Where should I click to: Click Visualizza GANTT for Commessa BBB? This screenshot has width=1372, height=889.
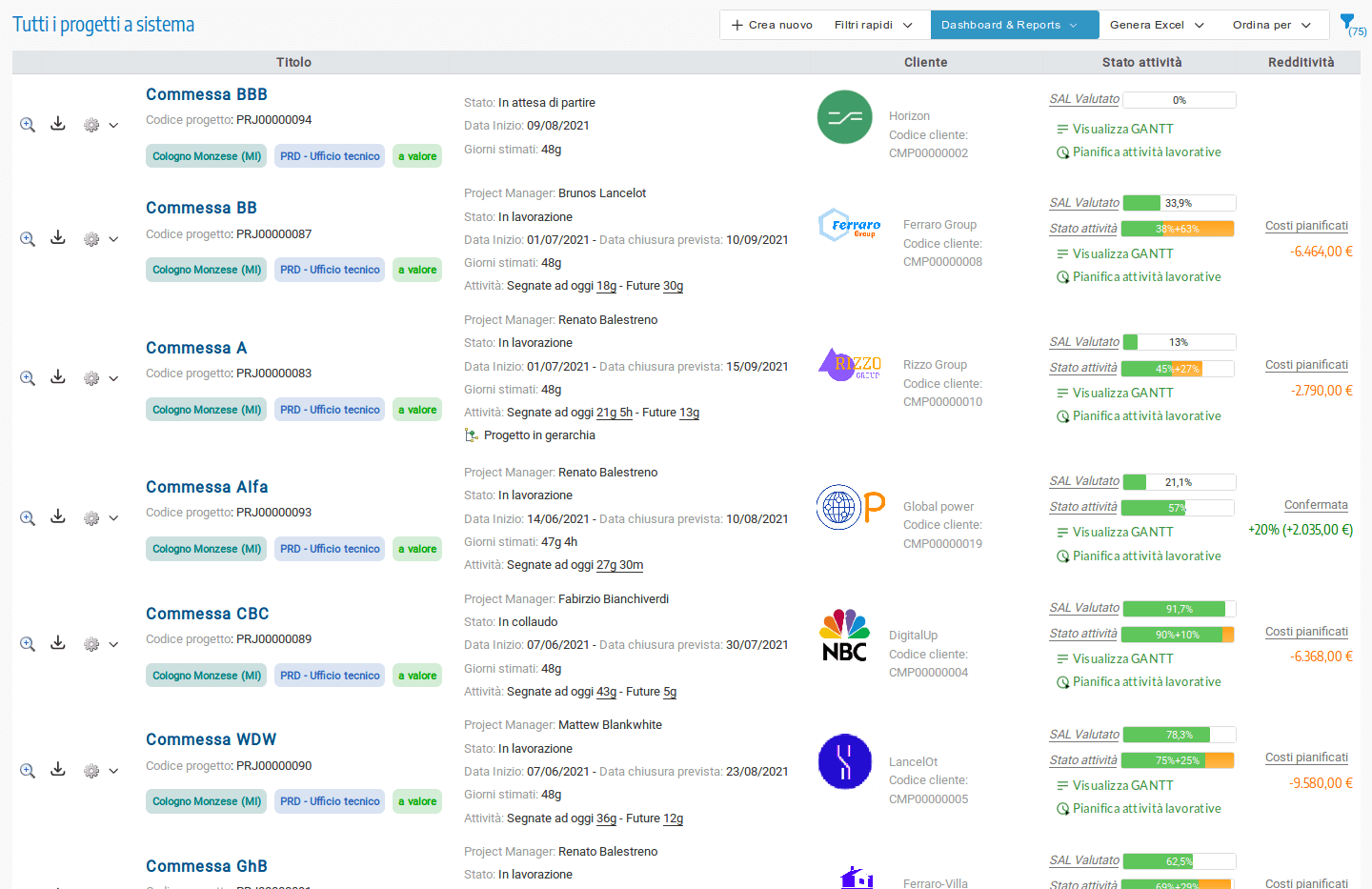pos(1122,129)
